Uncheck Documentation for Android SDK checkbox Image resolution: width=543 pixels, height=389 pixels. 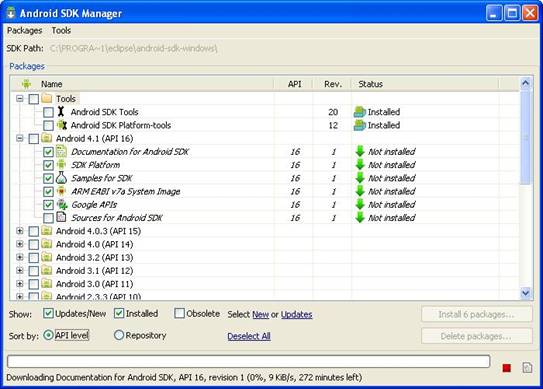48,152
